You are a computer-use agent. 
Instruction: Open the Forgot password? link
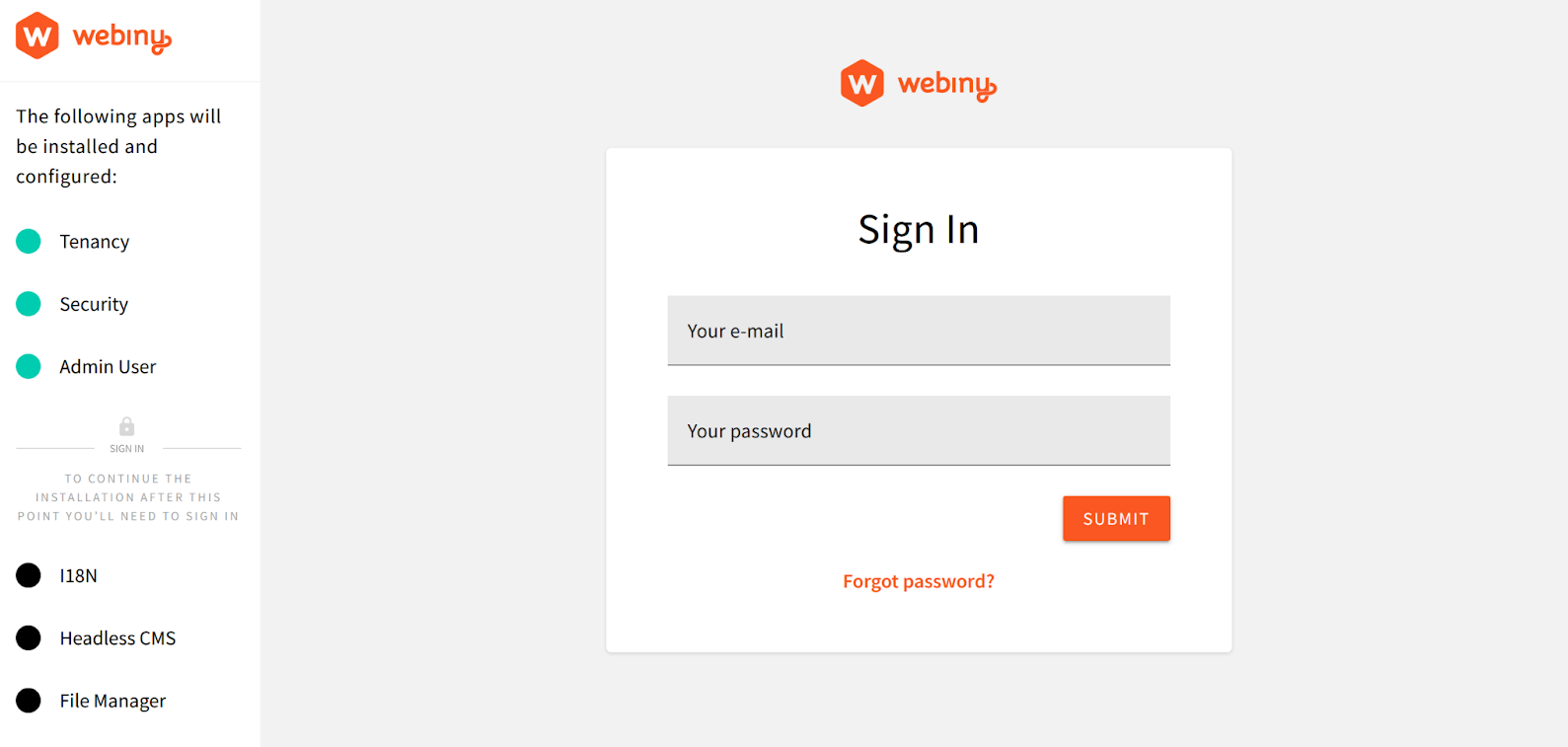(918, 582)
